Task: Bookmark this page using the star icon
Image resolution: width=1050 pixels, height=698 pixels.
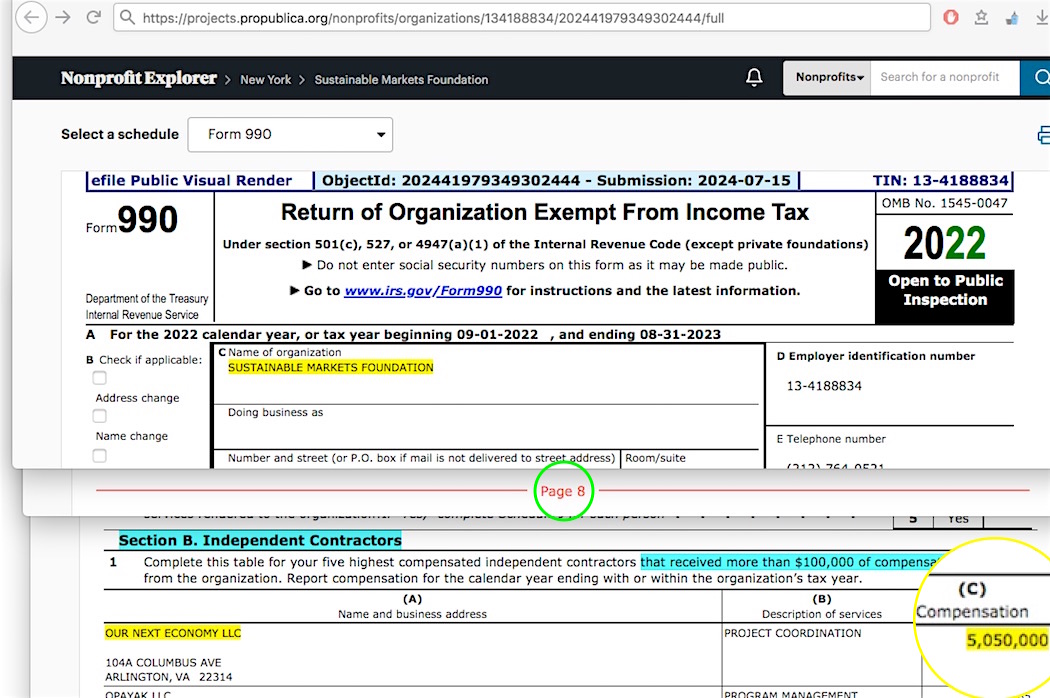Action: (x=981, y=17)
